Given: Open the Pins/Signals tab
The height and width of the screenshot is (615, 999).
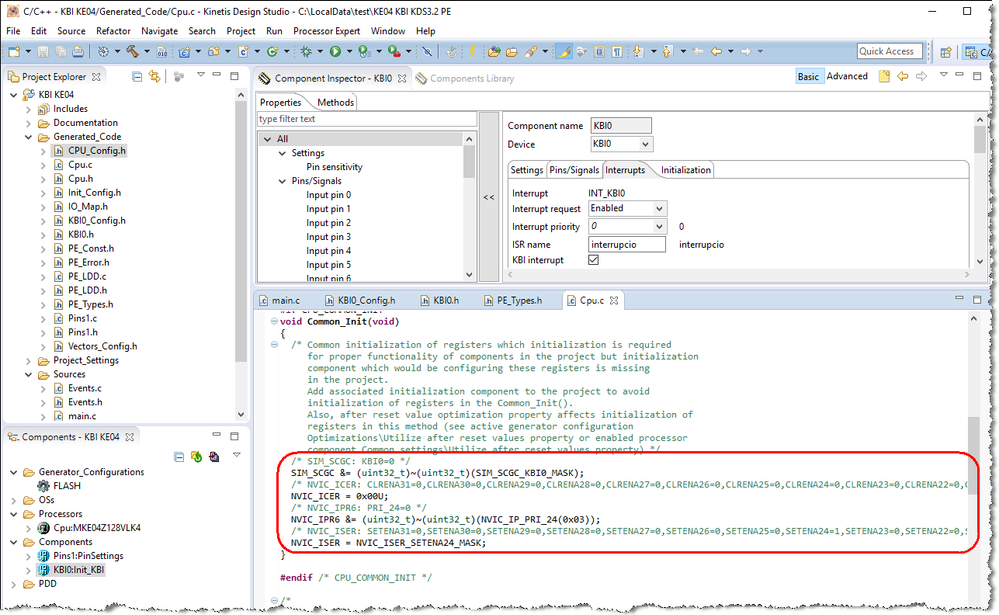Looking at the screenshot, I should (x=574, y=170).
